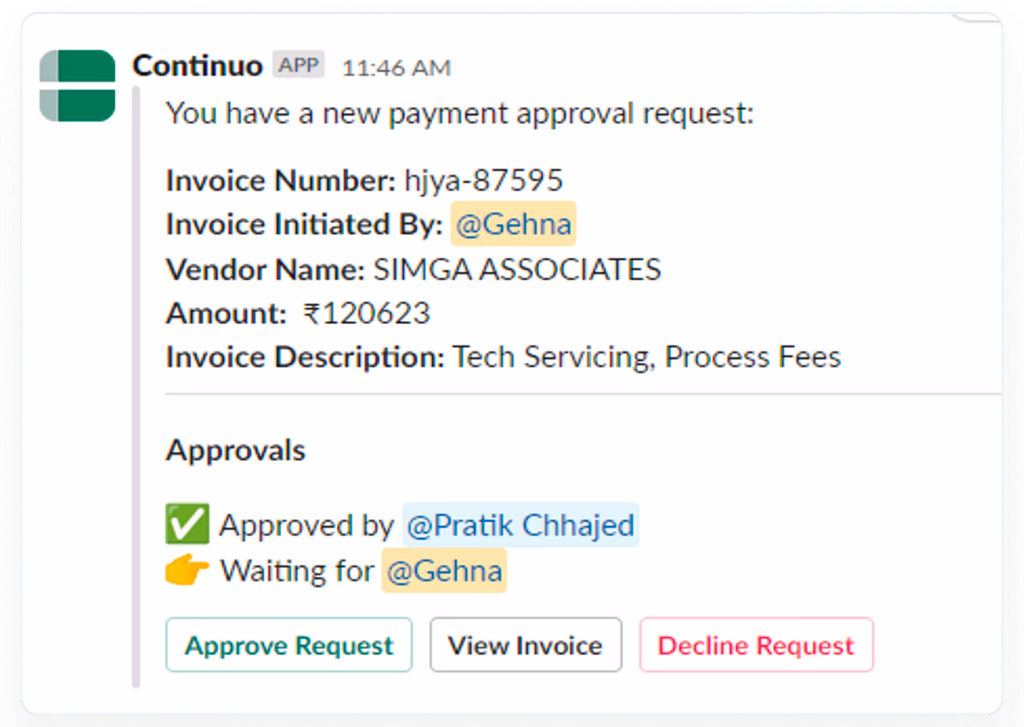Click invoice number hjya-87595
The width and height of the screenshot is (1024, 727).
point(483,180)
